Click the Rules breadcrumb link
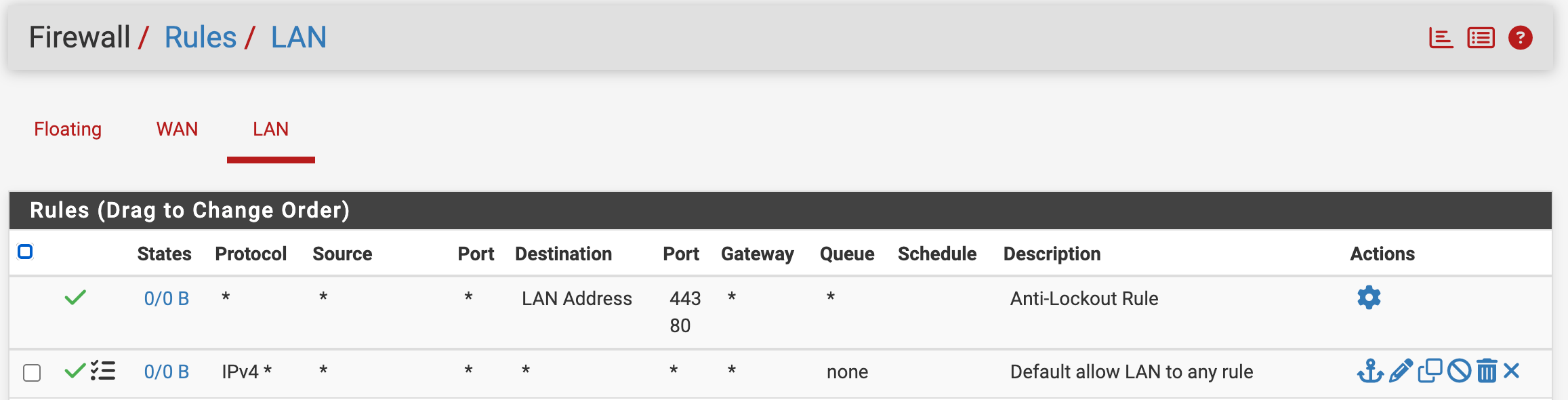The height and width of the screenshot is (400, 1568). (x=201, y=37)
